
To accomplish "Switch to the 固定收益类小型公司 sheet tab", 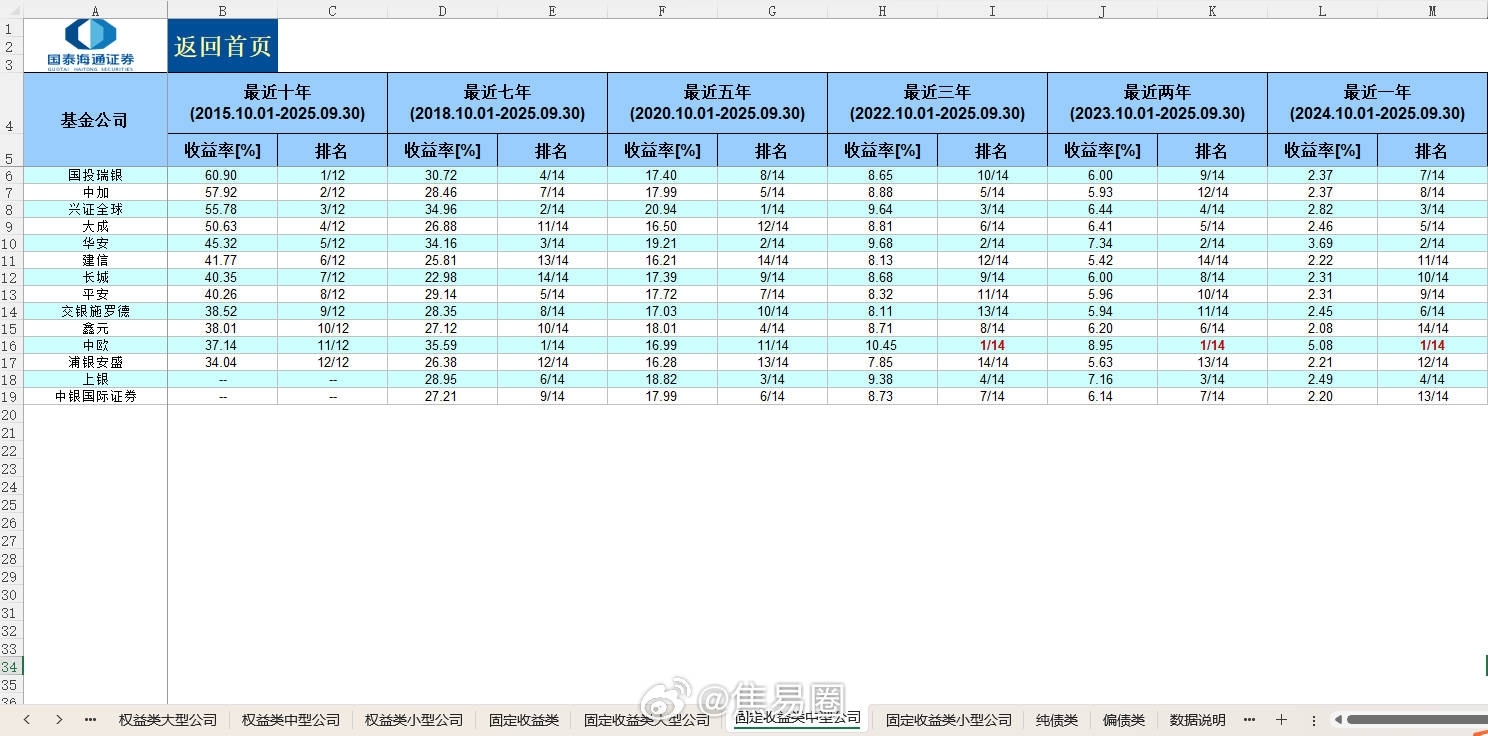I will pyautogui.click(x=949, y=719).
